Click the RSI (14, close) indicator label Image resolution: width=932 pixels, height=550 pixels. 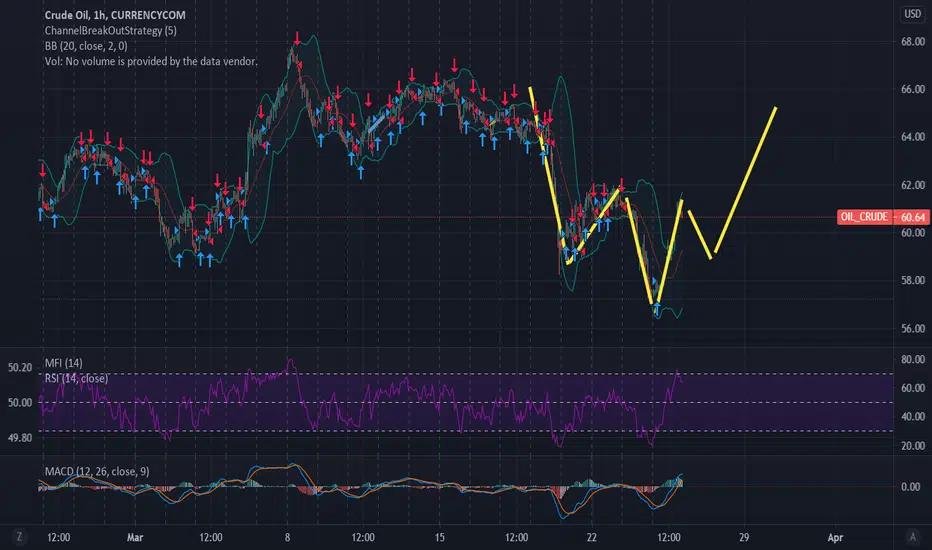coord(77,378)
